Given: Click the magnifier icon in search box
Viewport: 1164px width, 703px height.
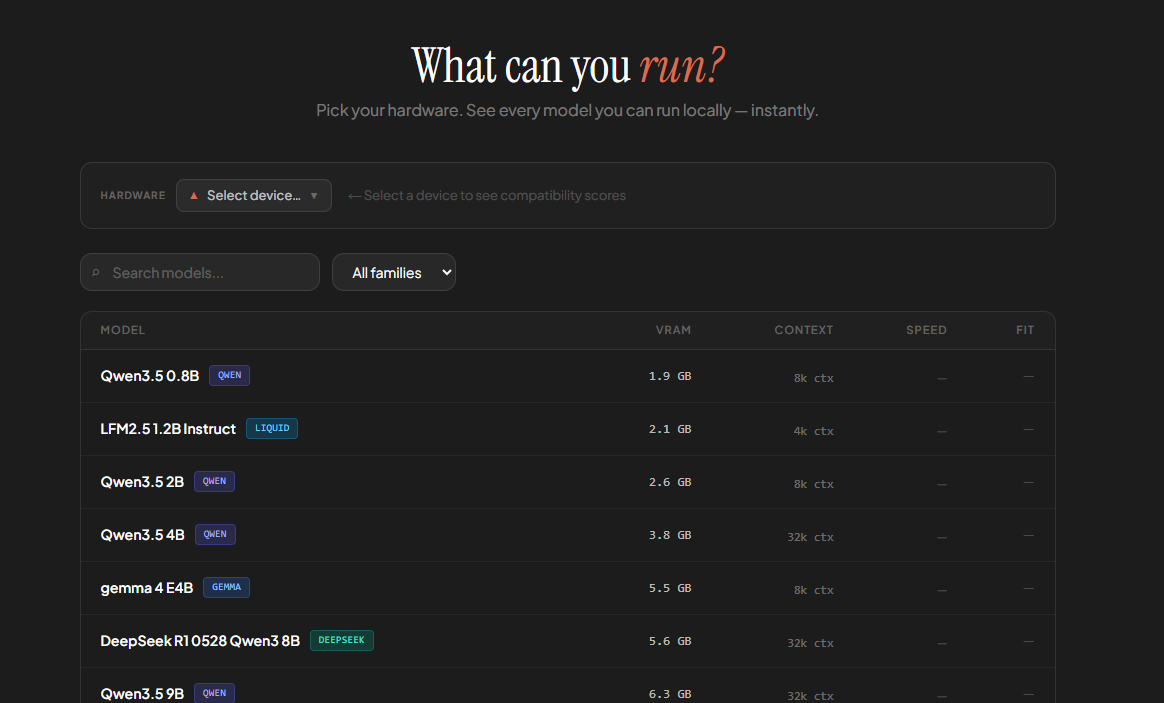Looking at the screenshot, I should (96, 272).
